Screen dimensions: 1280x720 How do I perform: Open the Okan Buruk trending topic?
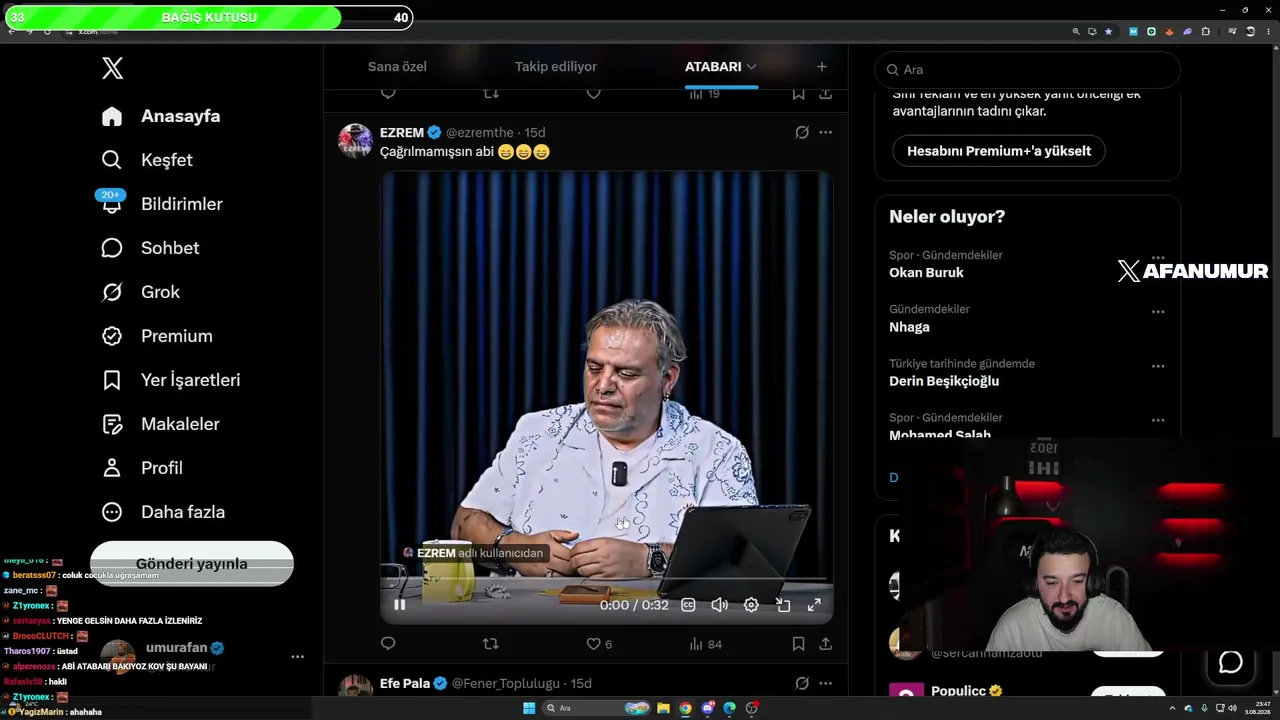[926, 272]
